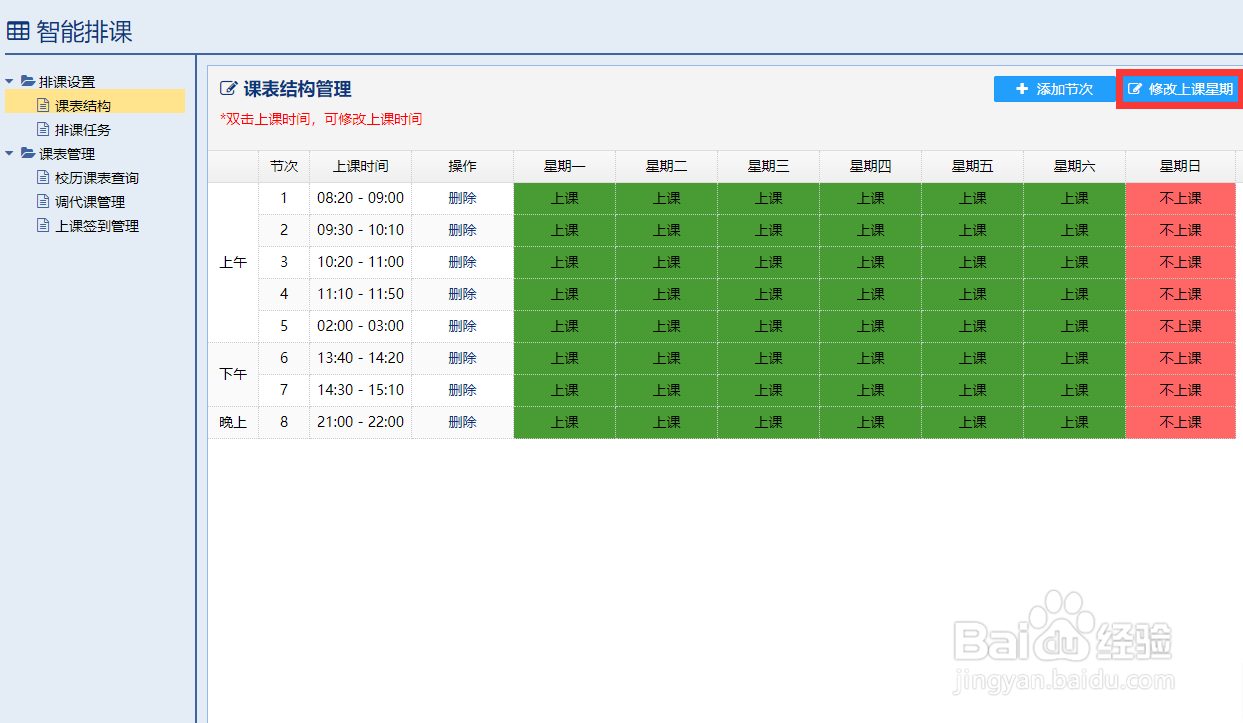Click the document icon beside 调代课管理

(43, 201)
